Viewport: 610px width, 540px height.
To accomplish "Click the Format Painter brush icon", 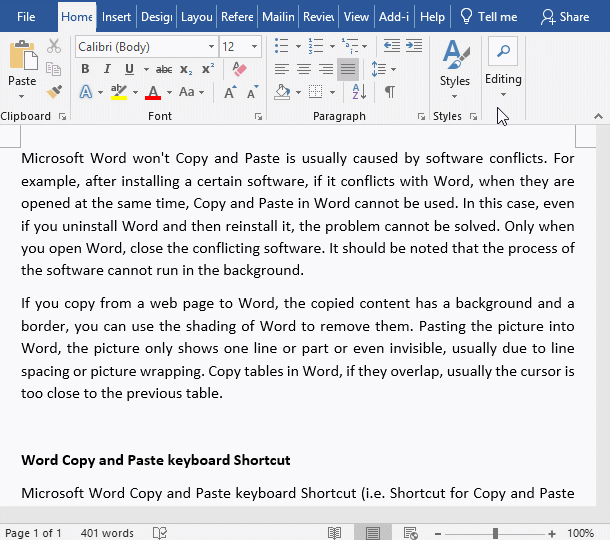I will pos(54,92).
